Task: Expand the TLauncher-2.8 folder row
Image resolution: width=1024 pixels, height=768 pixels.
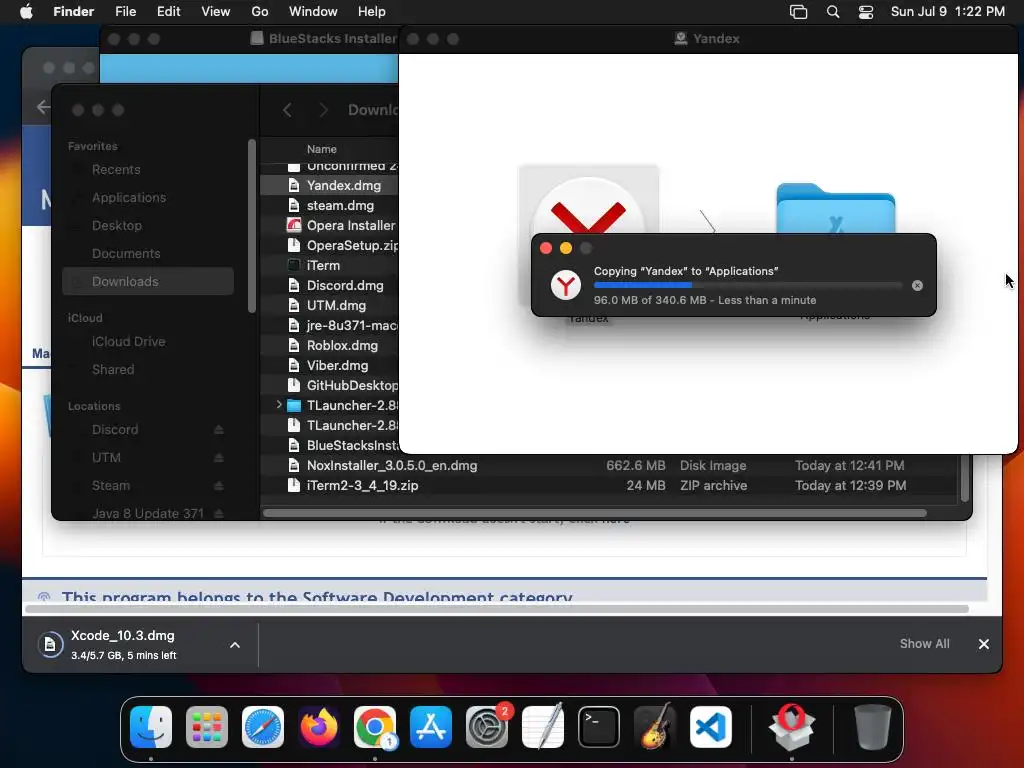Action: coord(279,405)
